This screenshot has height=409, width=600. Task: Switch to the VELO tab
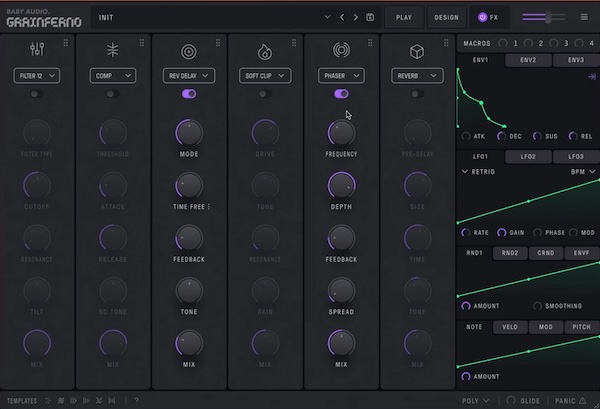(x=510, y=327)
